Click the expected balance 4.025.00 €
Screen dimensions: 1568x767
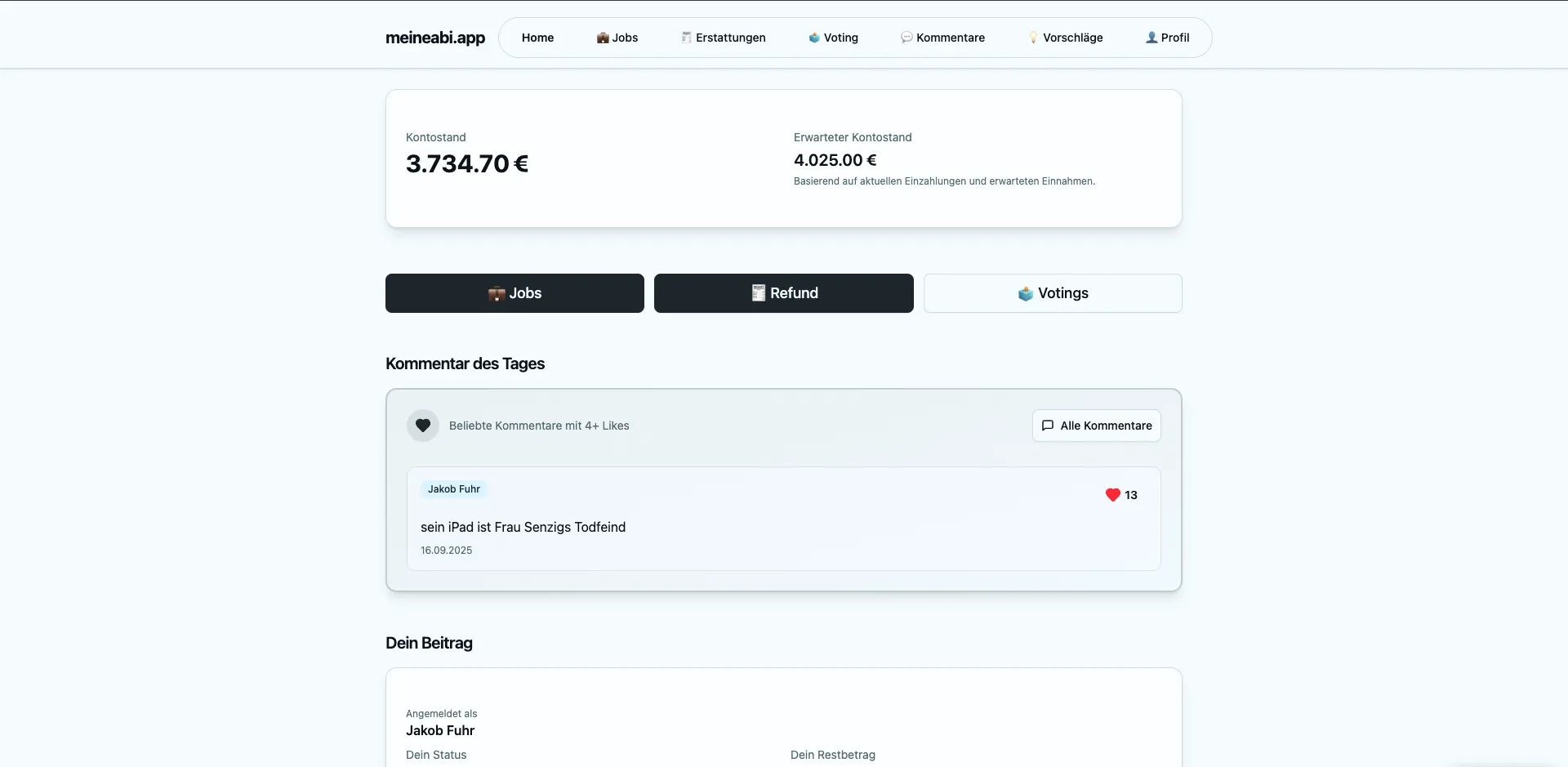pyautogui.click(x=835, y=160)
